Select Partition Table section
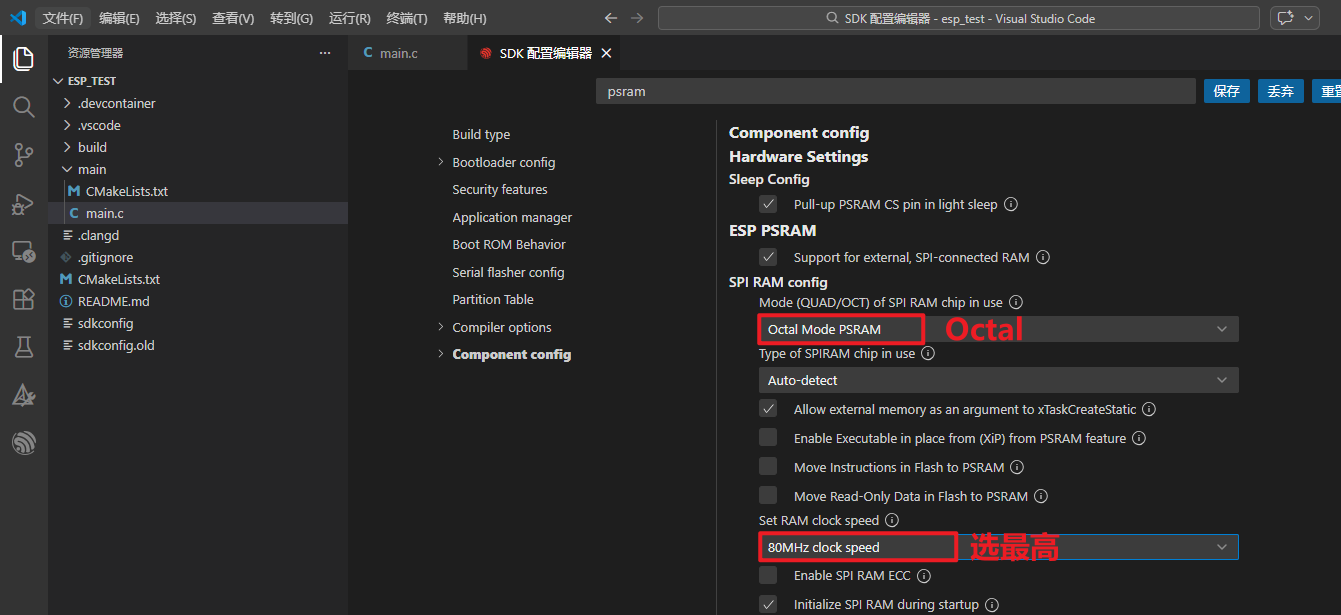1341x615 pixels. pyautogui.click(x=493, y=299)
